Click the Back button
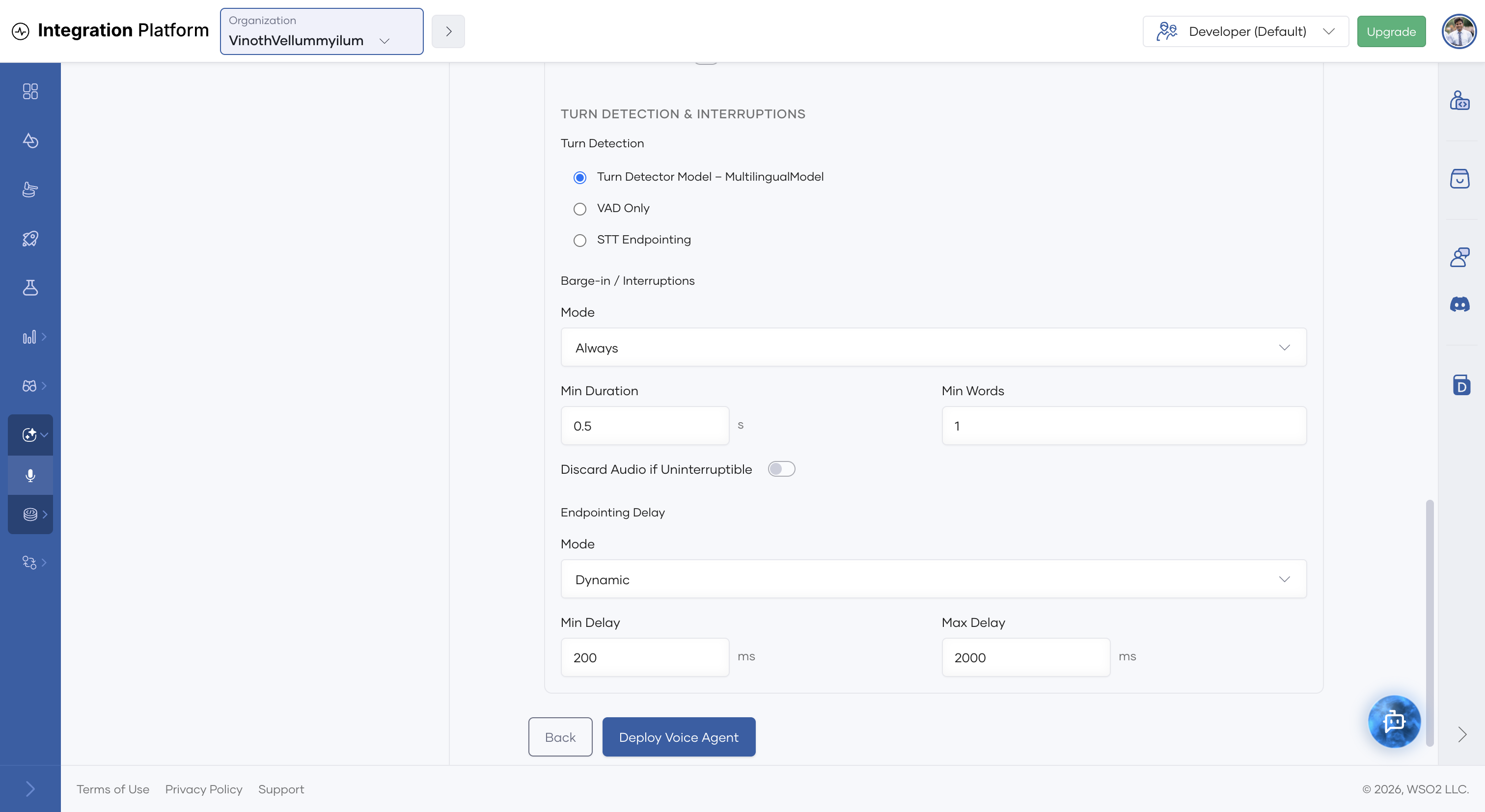Image resolution: width=1485 pixels, height=812 pixels. 560,737
